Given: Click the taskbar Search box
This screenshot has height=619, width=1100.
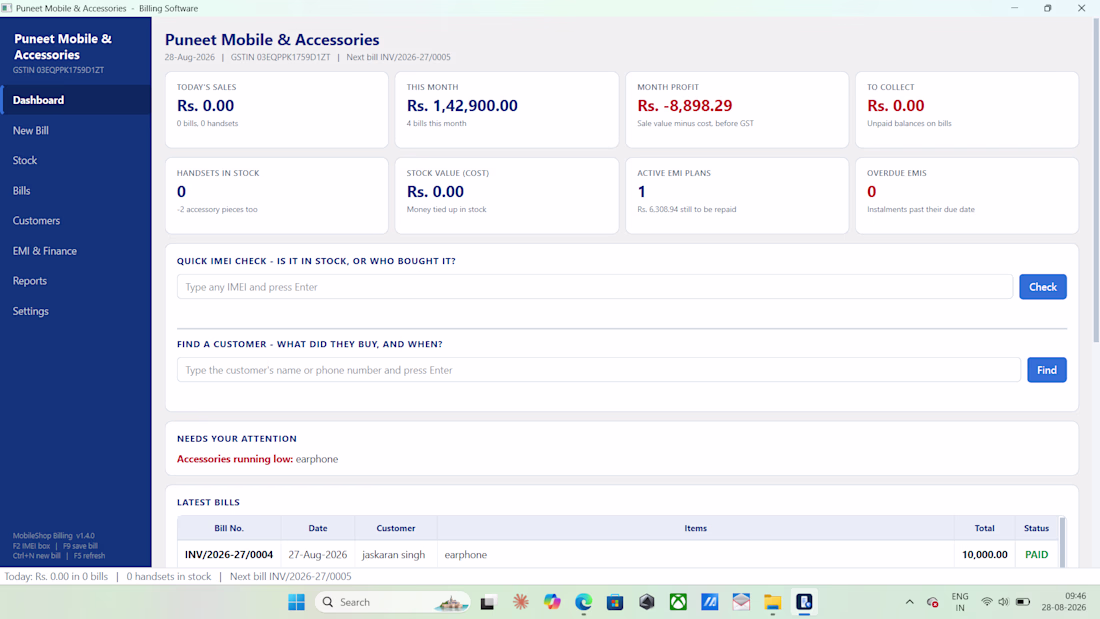Looking at the screenshot, I should pos(393,602).
